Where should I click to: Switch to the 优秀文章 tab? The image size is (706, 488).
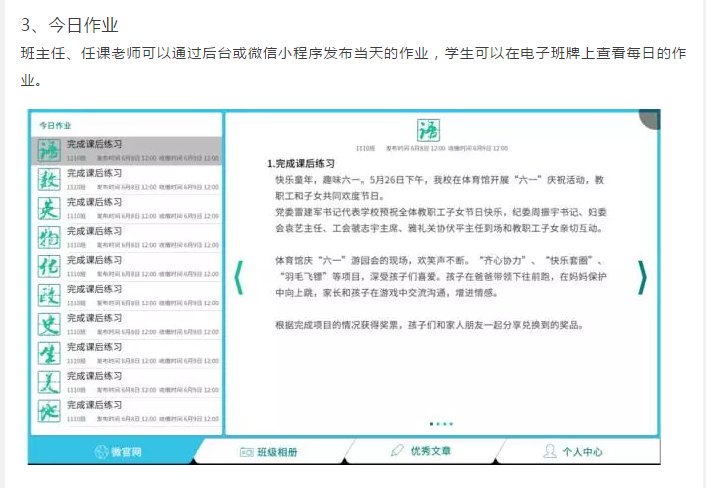422,452
